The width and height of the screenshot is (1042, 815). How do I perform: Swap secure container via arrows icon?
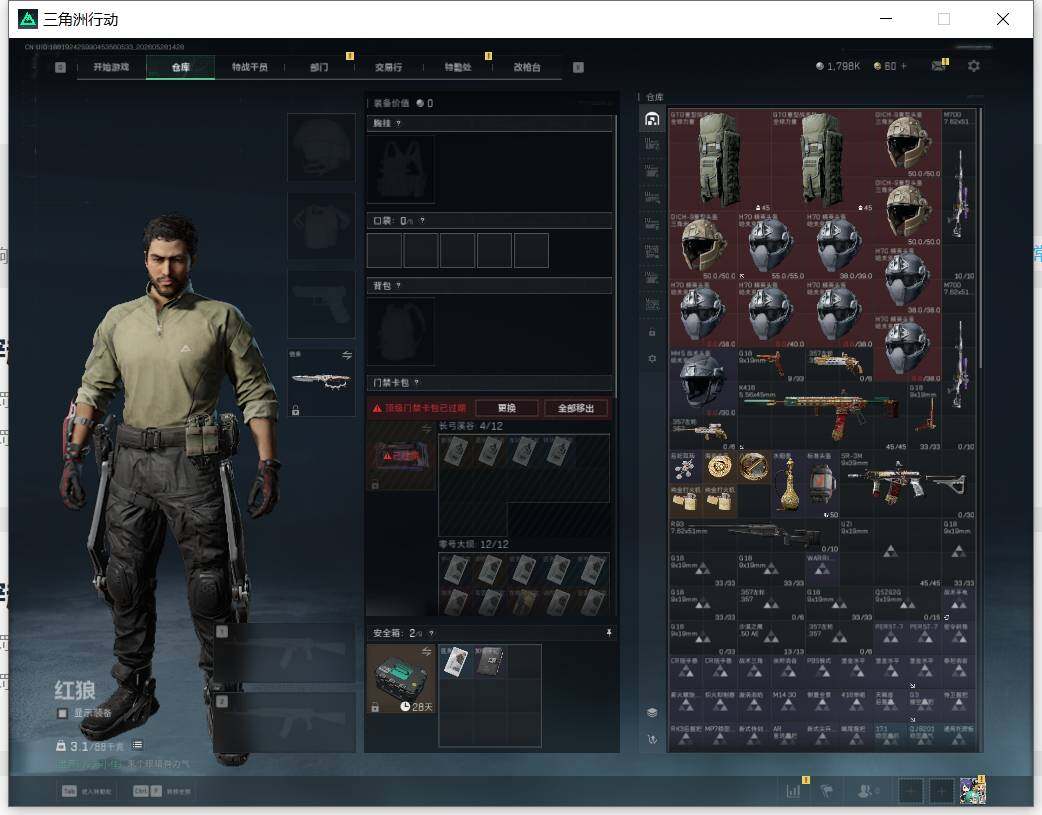[x=427, y=651]
